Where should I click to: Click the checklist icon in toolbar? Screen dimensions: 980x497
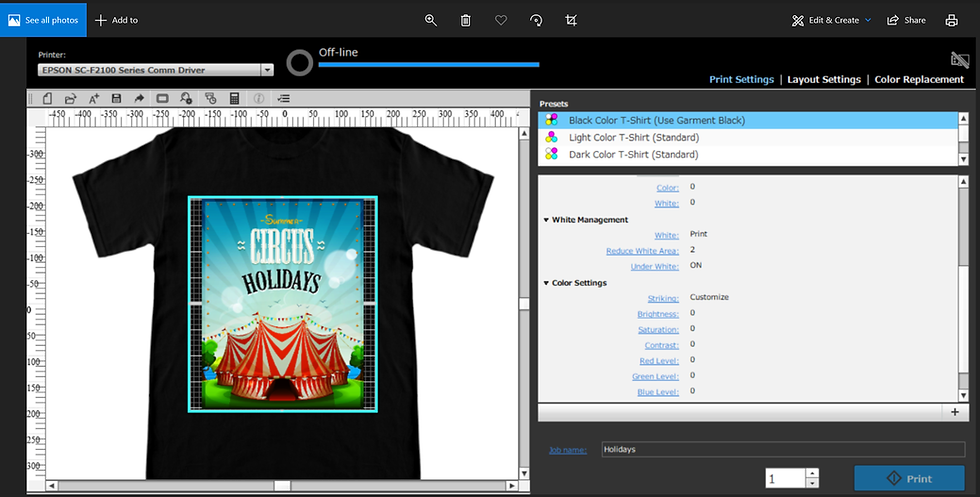click(284, 98)
